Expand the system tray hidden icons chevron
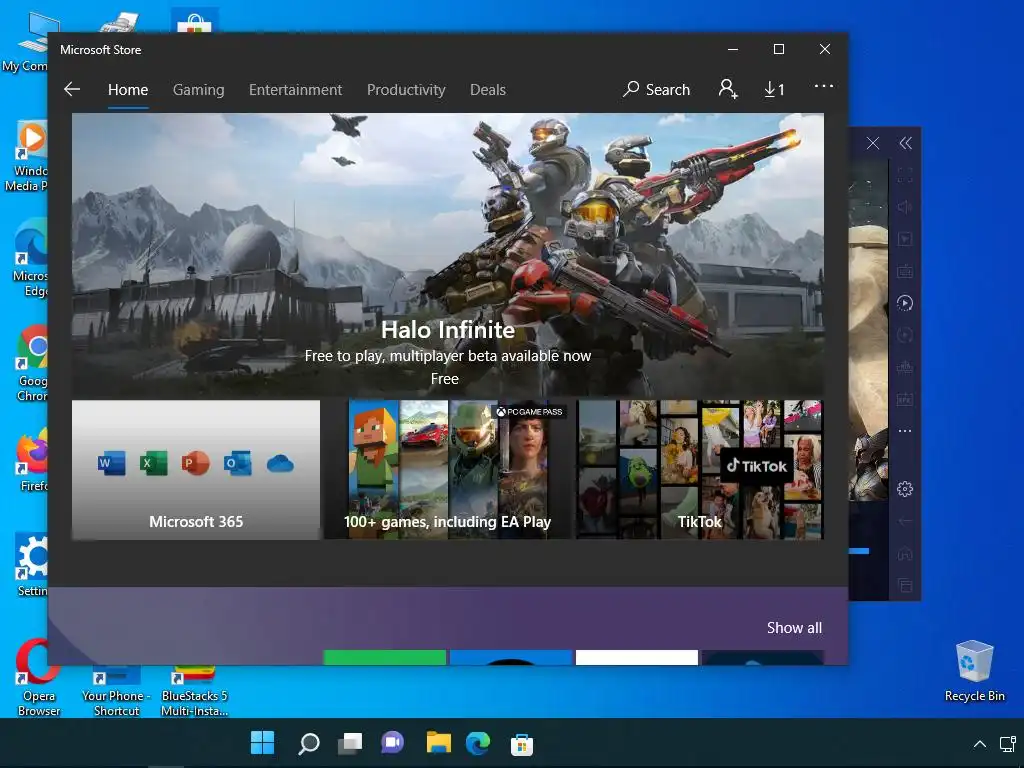Viewport: 1024px width, 768px height. coord(980,744)
